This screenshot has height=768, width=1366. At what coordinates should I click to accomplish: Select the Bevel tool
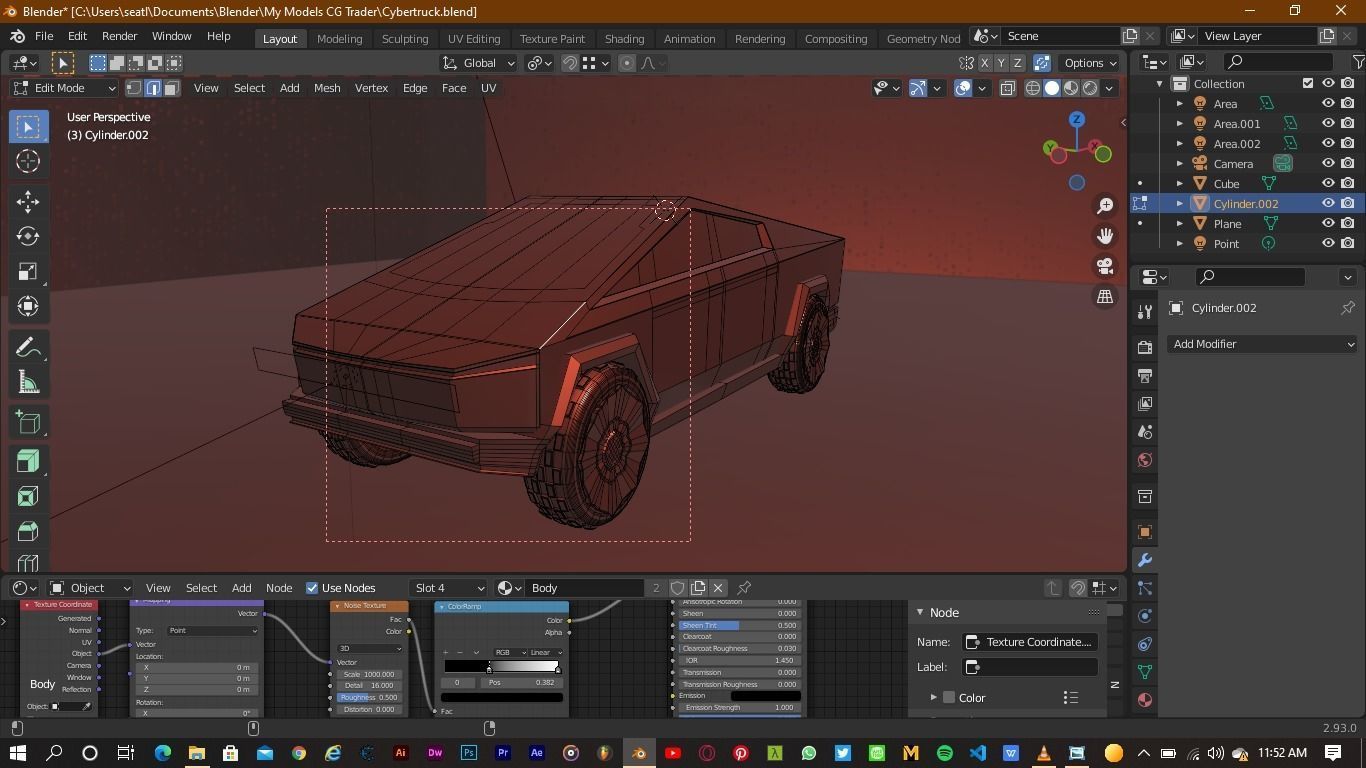(28, 531)
